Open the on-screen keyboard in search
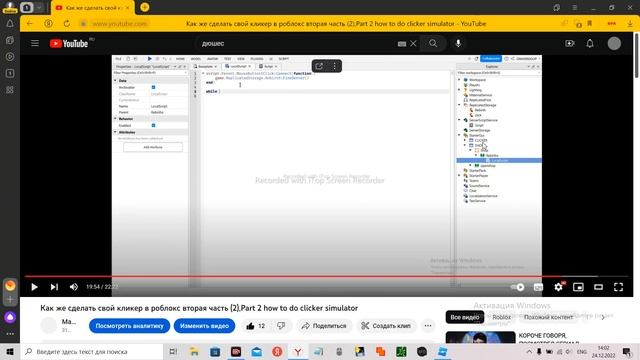This screenshot has height=360, width=640. coord(402,44)
